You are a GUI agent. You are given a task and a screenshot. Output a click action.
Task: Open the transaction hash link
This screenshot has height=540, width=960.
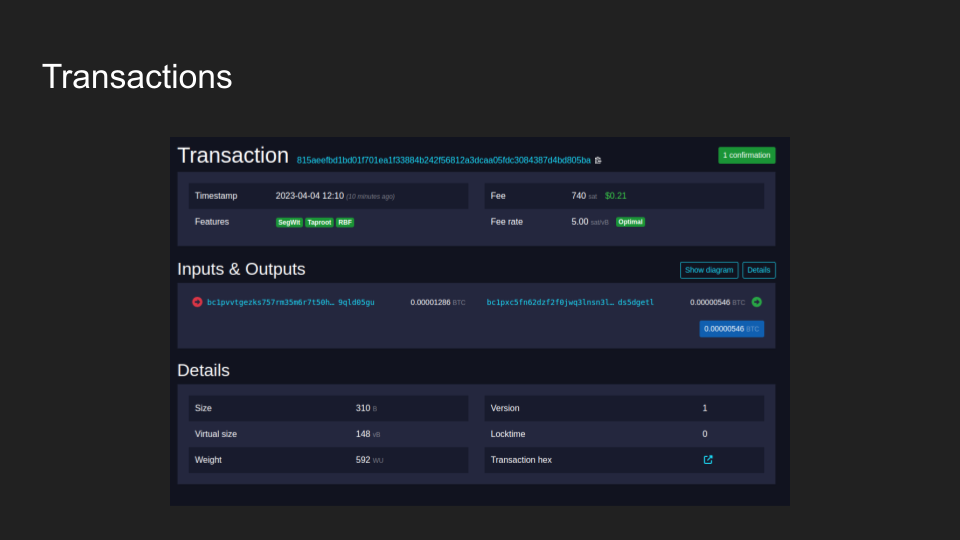[443, 160]
